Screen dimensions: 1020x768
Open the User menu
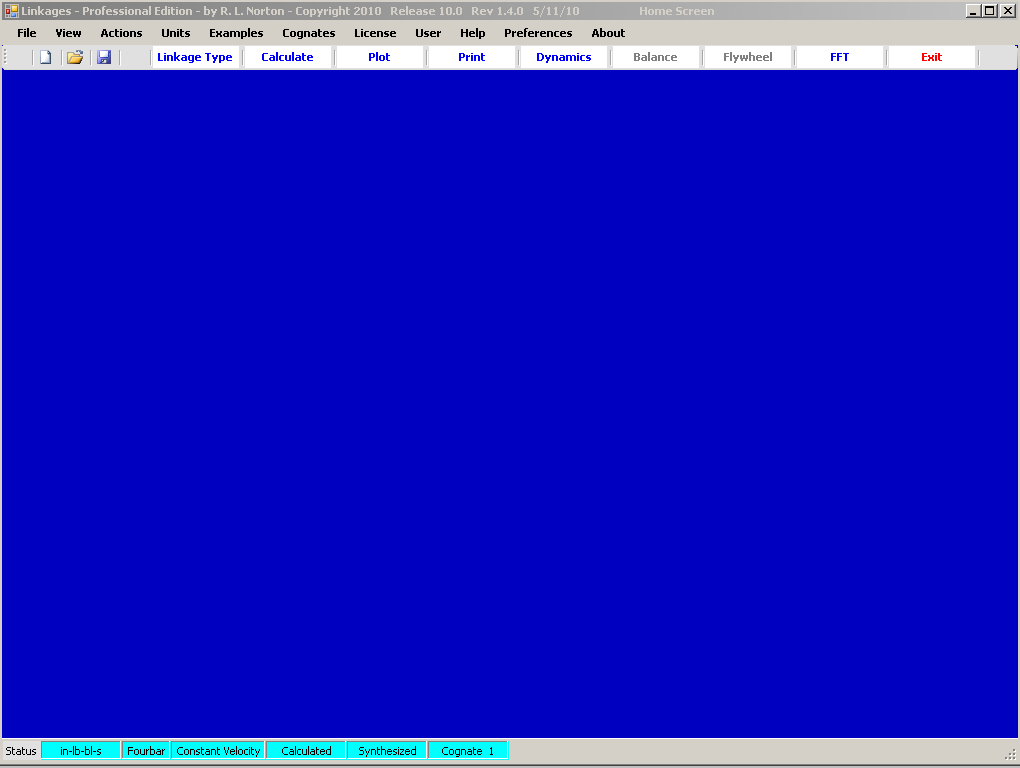[x=428, y=33]
